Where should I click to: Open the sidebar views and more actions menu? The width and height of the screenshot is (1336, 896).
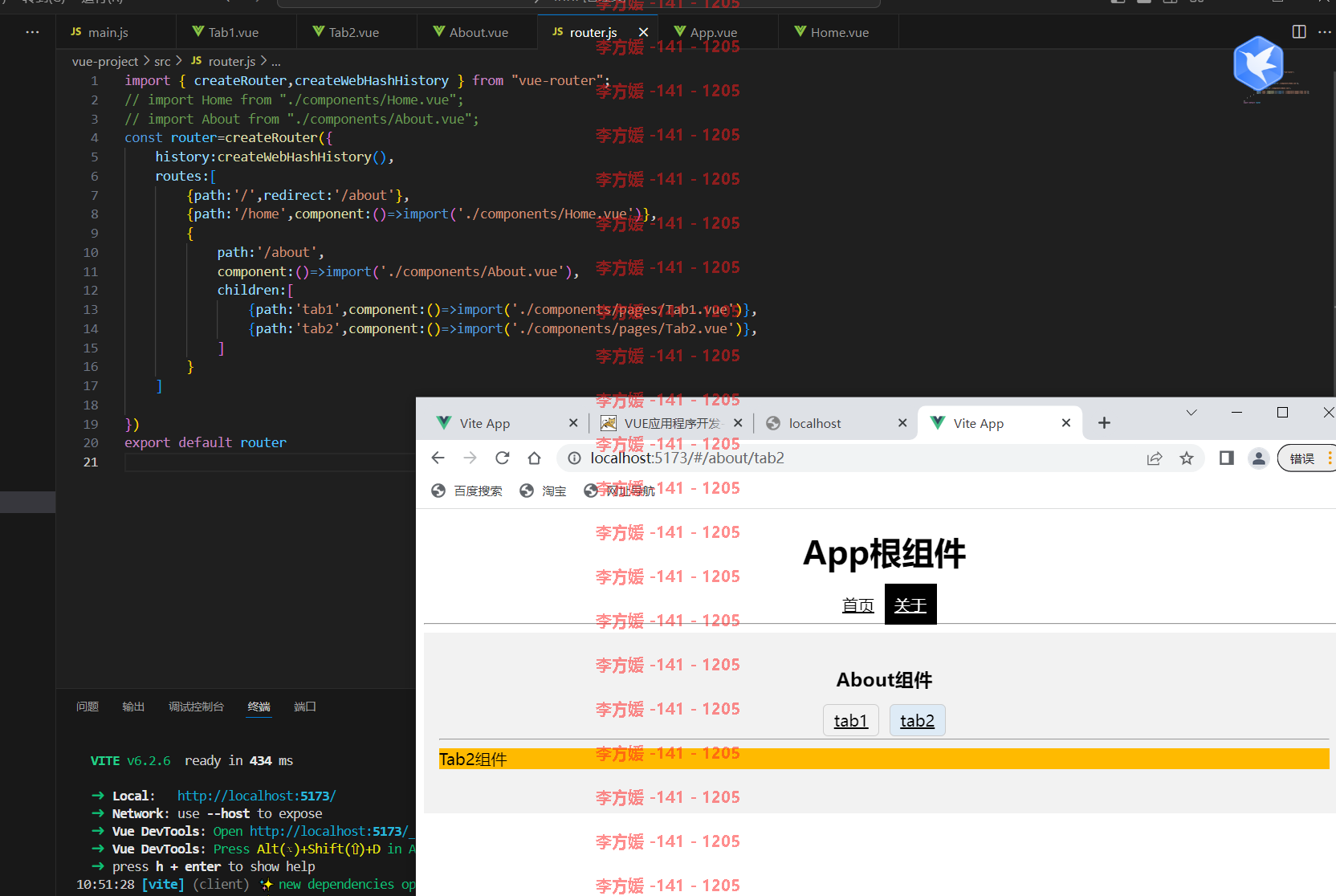click(32, 32)
